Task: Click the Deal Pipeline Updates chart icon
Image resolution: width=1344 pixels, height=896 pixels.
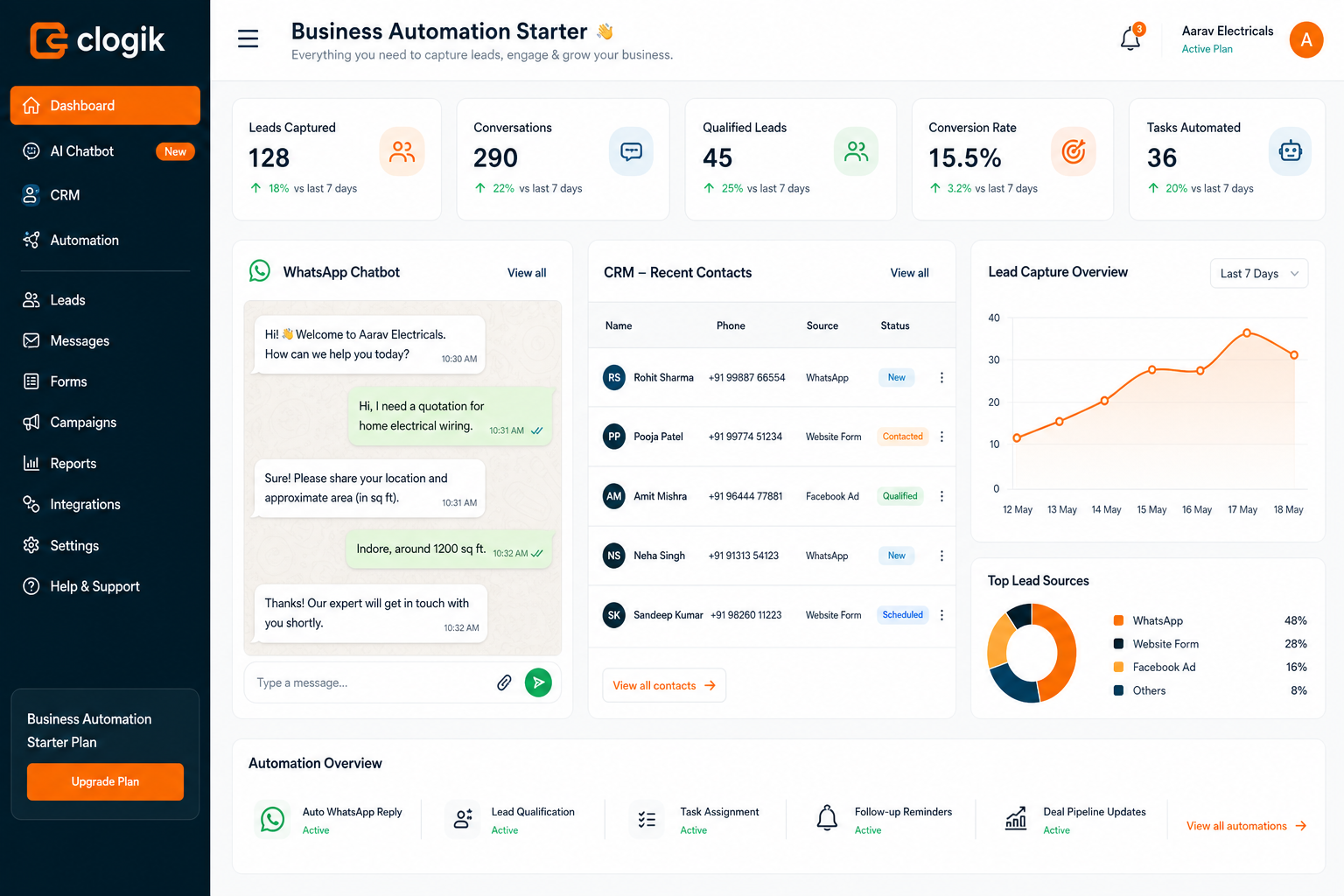Action: [1016, 818]
